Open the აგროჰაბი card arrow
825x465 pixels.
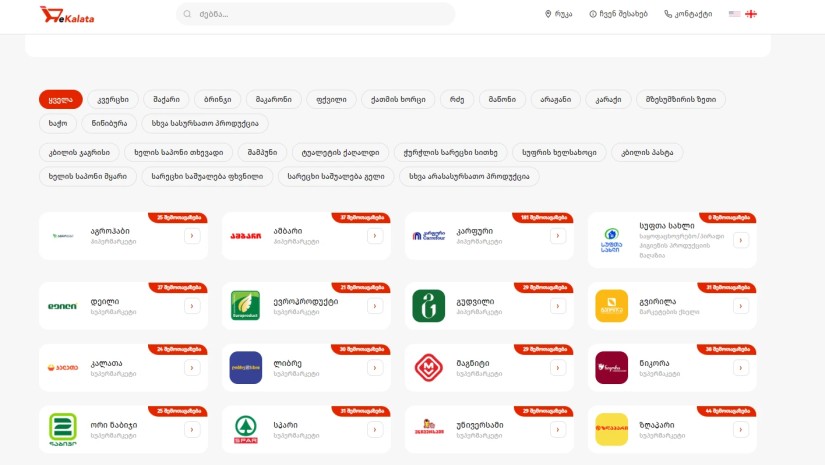192,236
